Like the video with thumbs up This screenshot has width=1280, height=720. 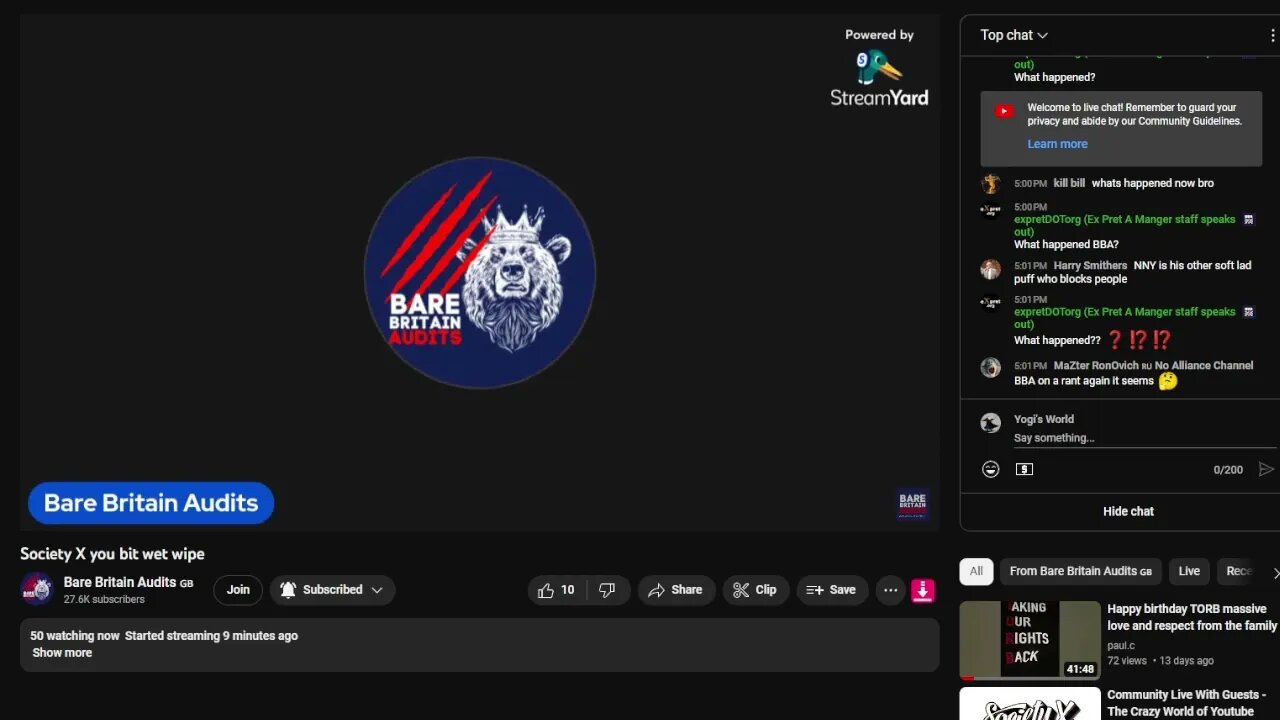pos(555,590)
